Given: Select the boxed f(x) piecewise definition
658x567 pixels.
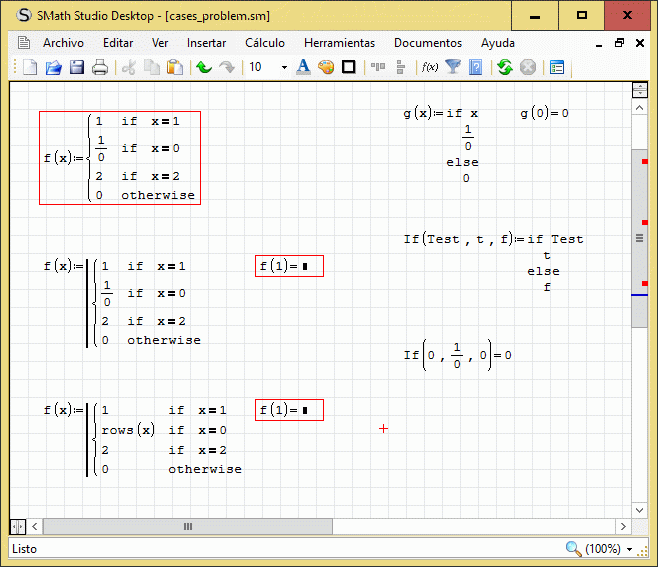Looking at the screenshot, I should pyautogui.click(x=120, y=158).
